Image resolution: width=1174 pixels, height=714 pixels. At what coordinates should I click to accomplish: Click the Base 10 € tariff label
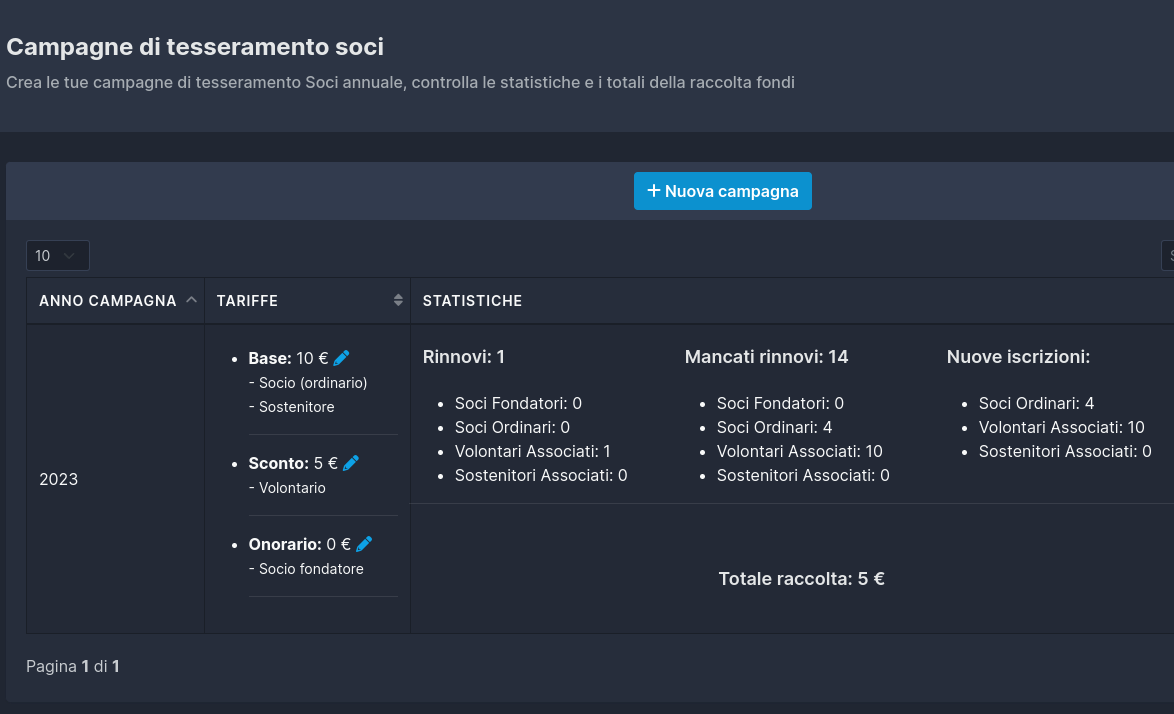pos(288,358)
